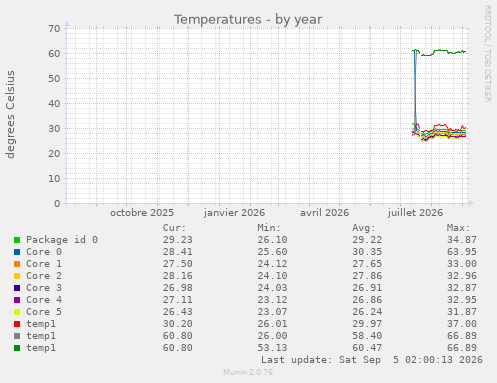Click the 'Avg:' column header
Image resolution: width=497 pixels, height=383 pixels.
[364, 228]
